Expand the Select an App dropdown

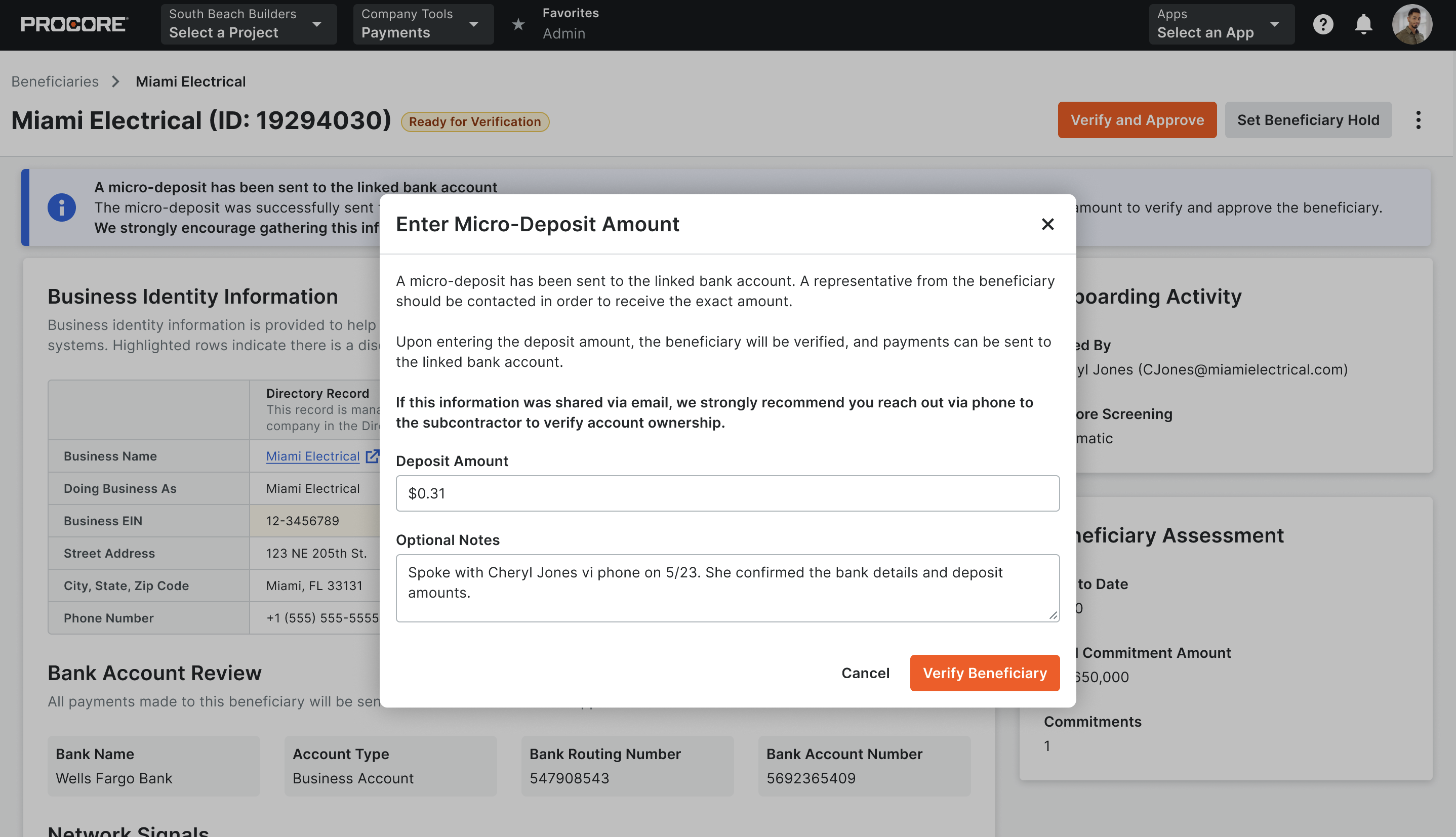1221,24
